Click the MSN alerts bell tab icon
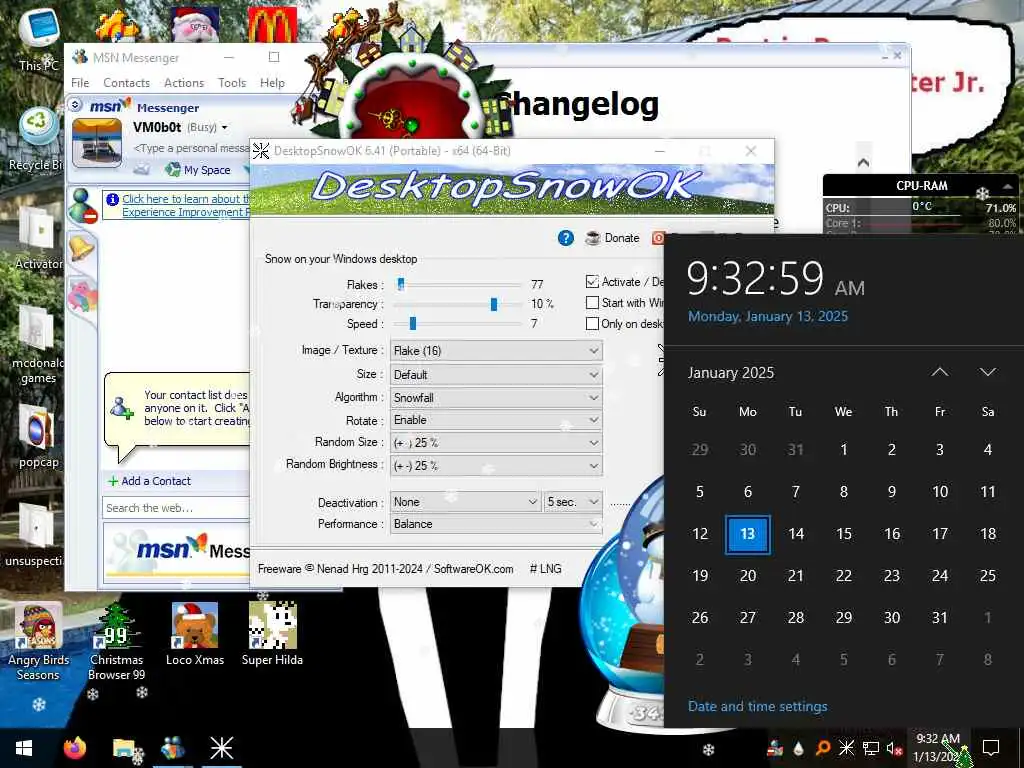Viewport: 1024px width, 768px height. point(82,249)
